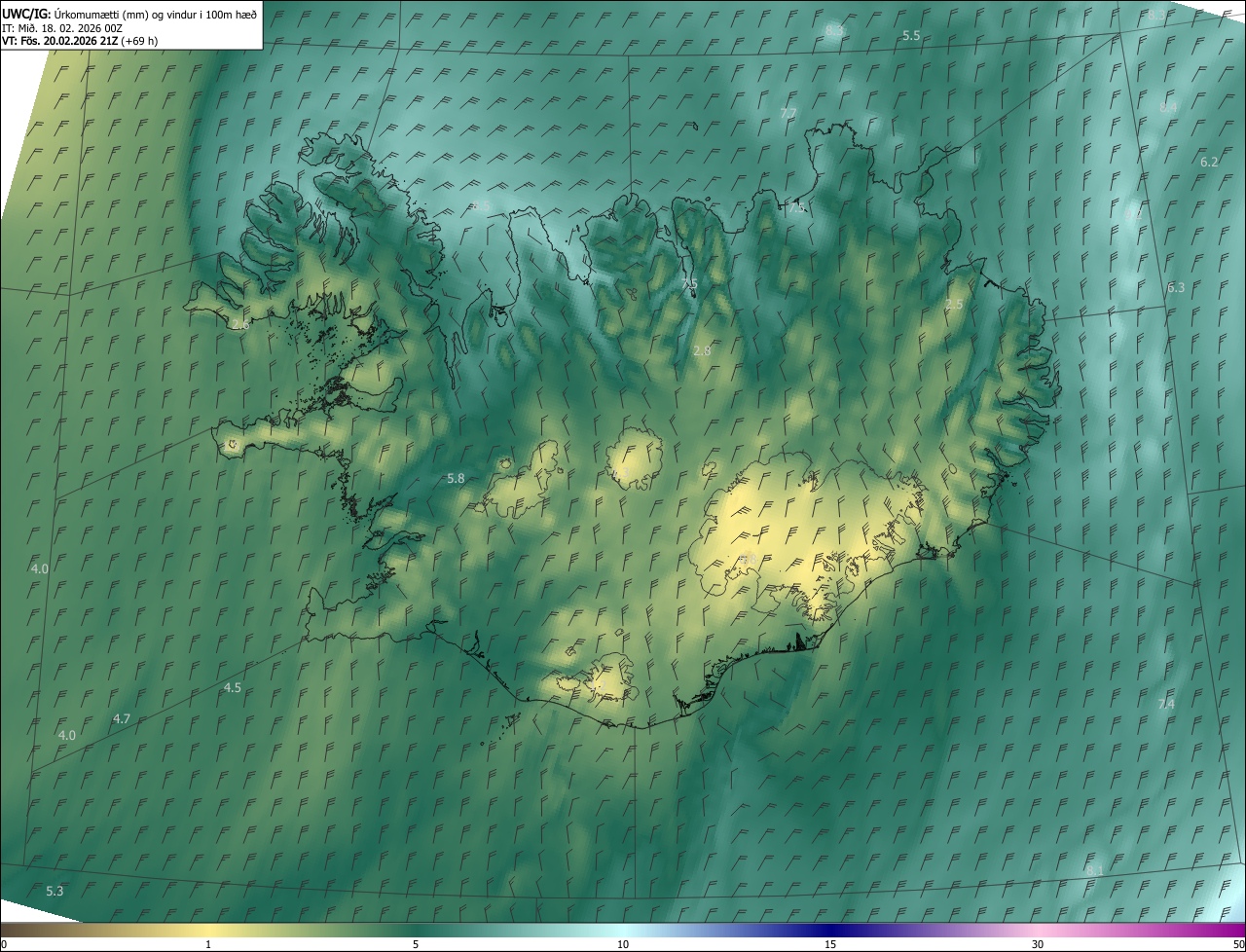The height and width of the screenshot is (952, 1246).
Task: Click the '7.7' value label on the map
Action: [788, 114]
